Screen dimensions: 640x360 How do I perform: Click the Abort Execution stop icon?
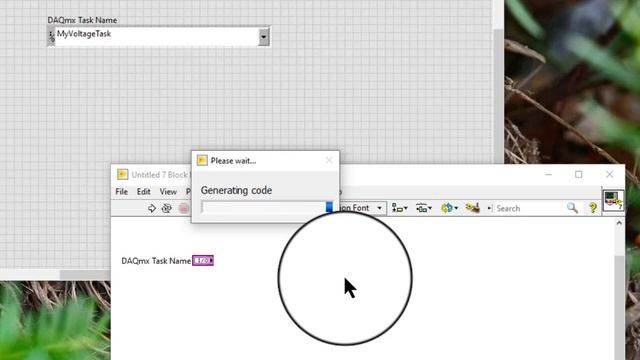(184, 208)
